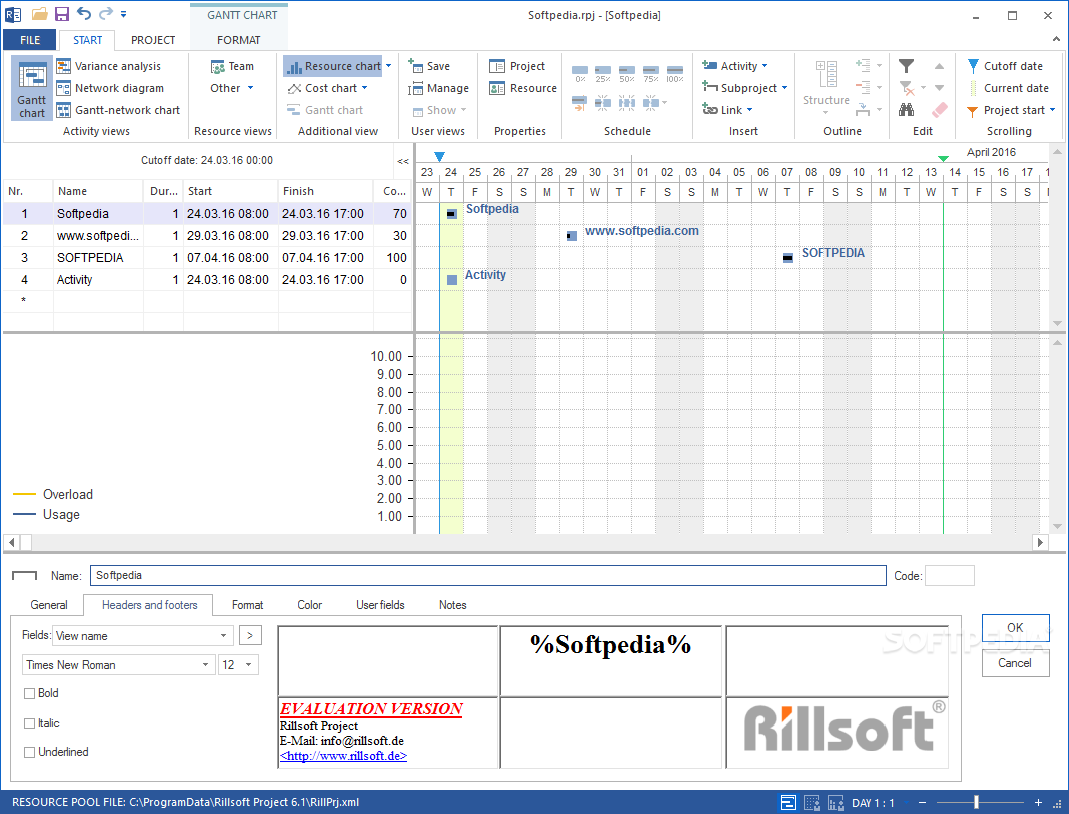Set progress to 50% complete
Viewport: 1069px width, 814px height.
point(627,74)
